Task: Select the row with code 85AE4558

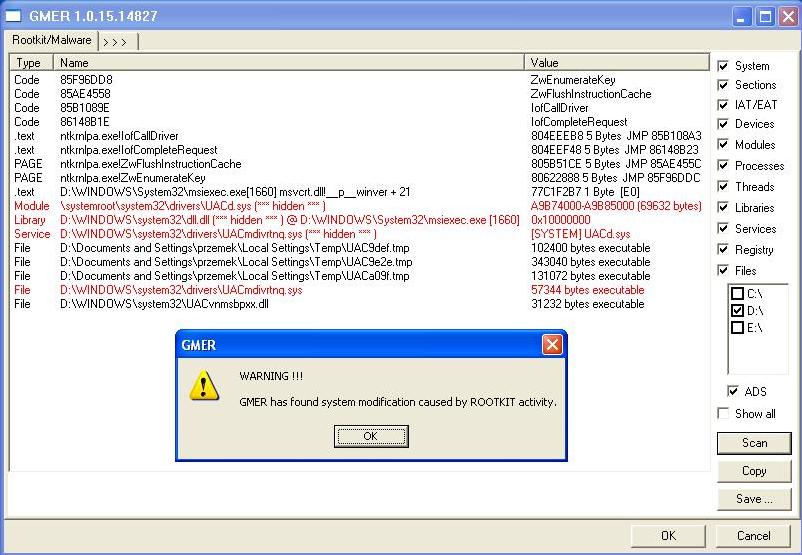Action: [359, 94]
